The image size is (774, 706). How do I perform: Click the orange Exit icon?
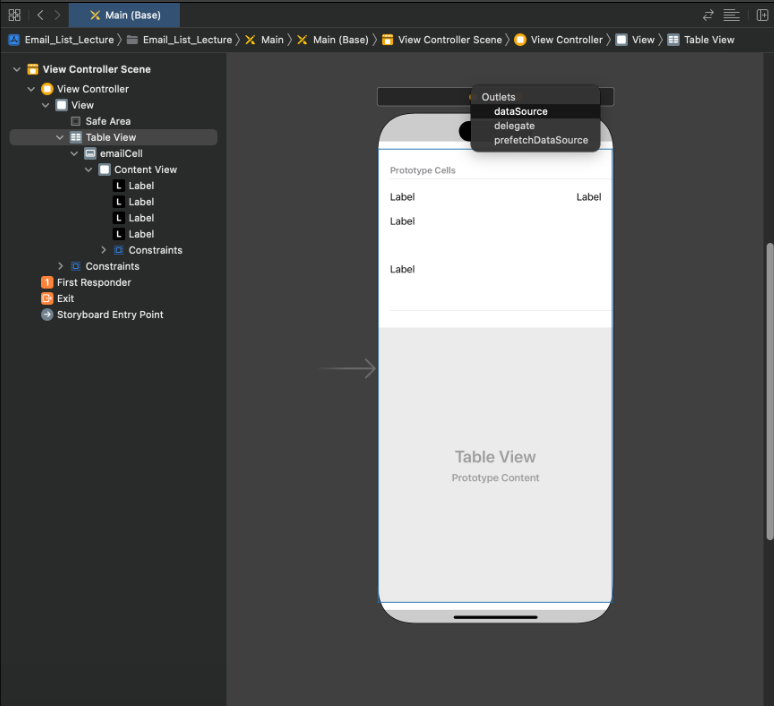(x=47, y=299)
